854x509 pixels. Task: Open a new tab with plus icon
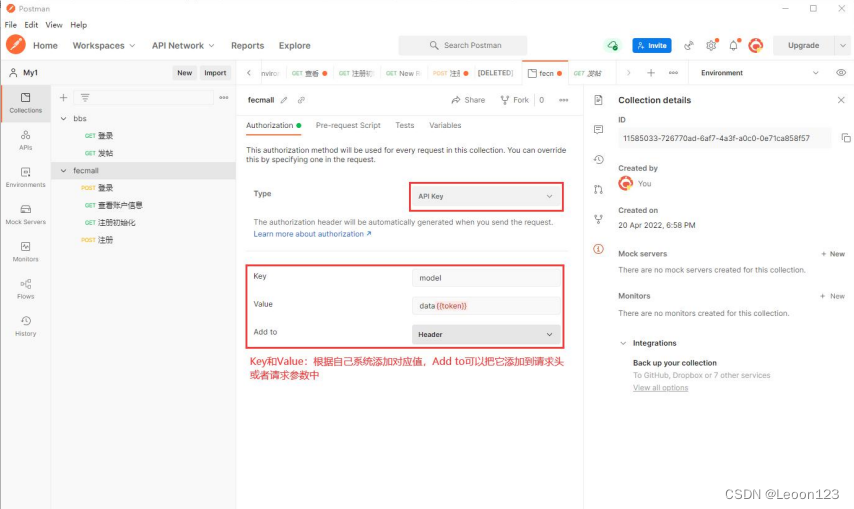click(x=651, y=72)
